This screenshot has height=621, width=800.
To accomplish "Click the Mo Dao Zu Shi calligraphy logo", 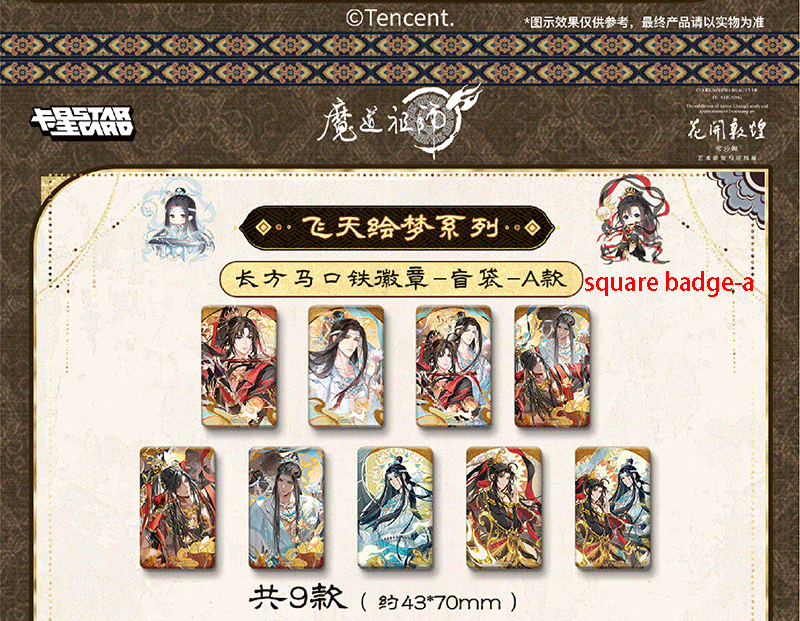I will pyautogui.click(x=399, y=120).
